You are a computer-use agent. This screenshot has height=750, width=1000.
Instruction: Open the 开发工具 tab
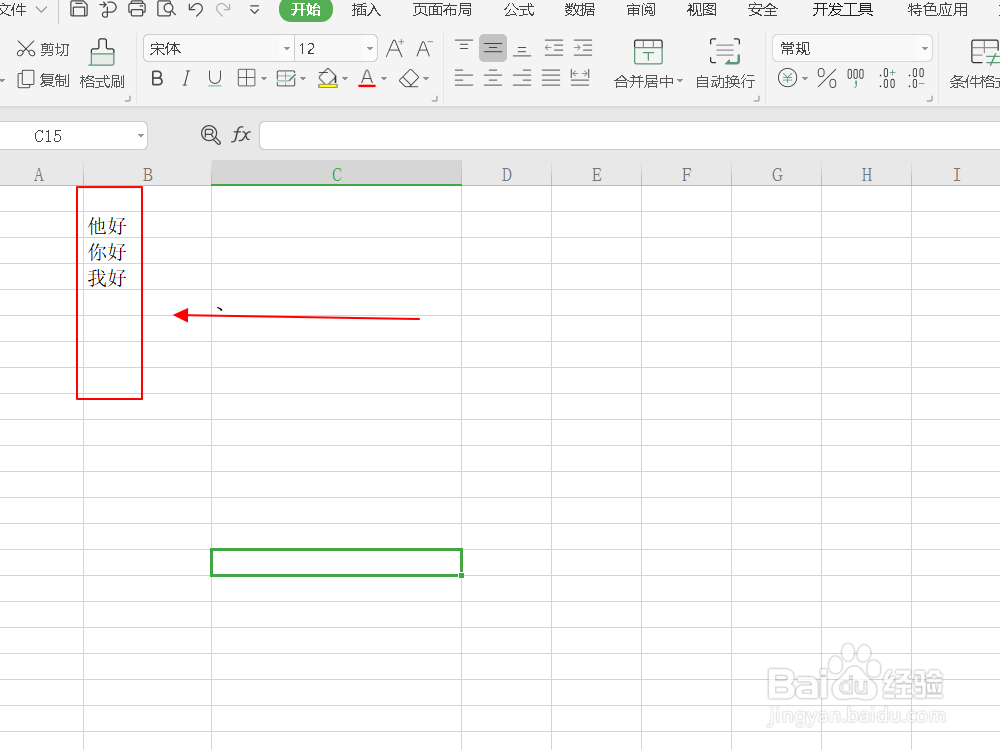pyautogui.click(x=842, y=10)
